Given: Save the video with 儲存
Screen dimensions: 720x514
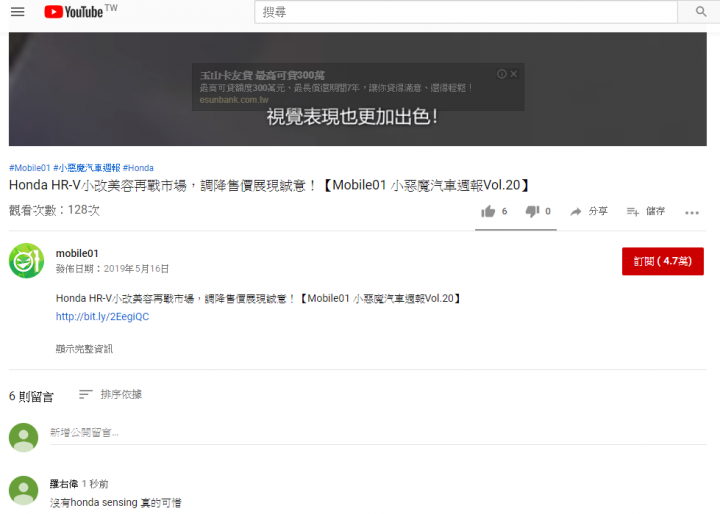Looking at the screenshot, I should pyautogui.click(x=646, y=211).
